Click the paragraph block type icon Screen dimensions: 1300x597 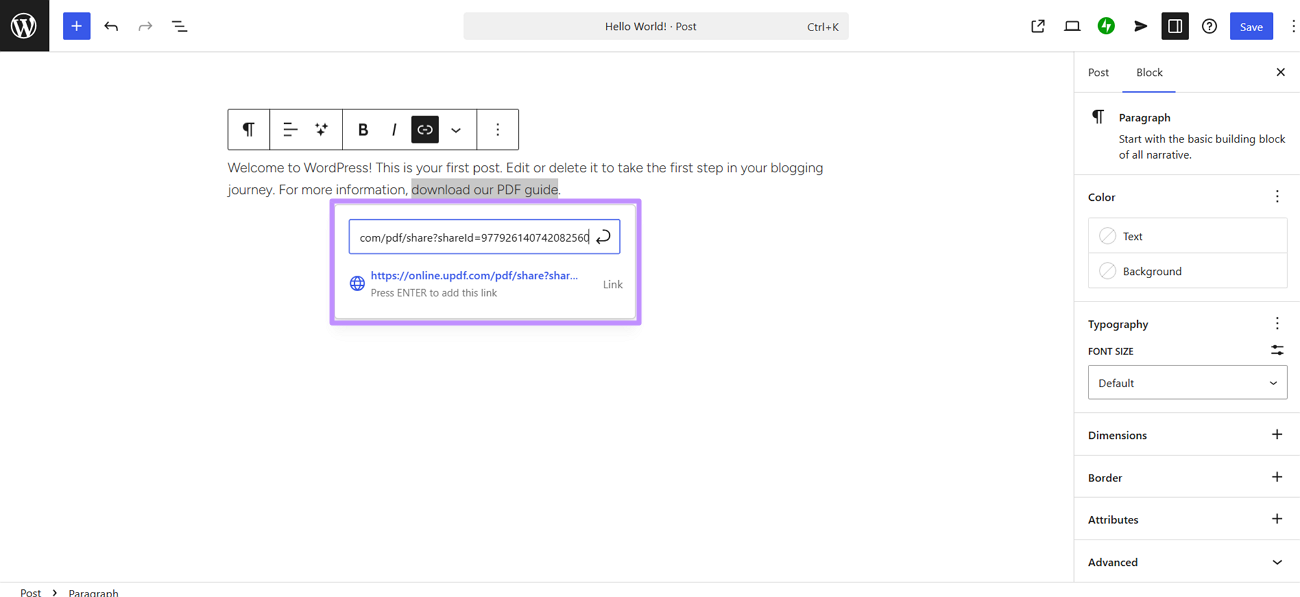tap(248, 129)
